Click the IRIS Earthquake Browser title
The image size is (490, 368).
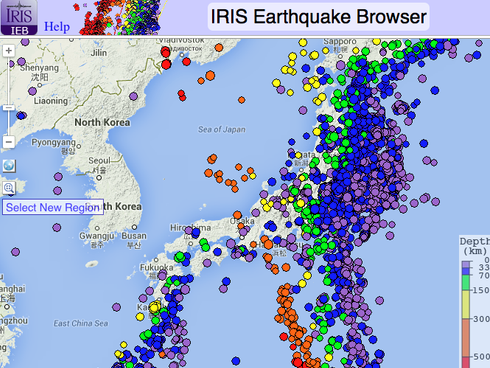click(x=318, y=17)
